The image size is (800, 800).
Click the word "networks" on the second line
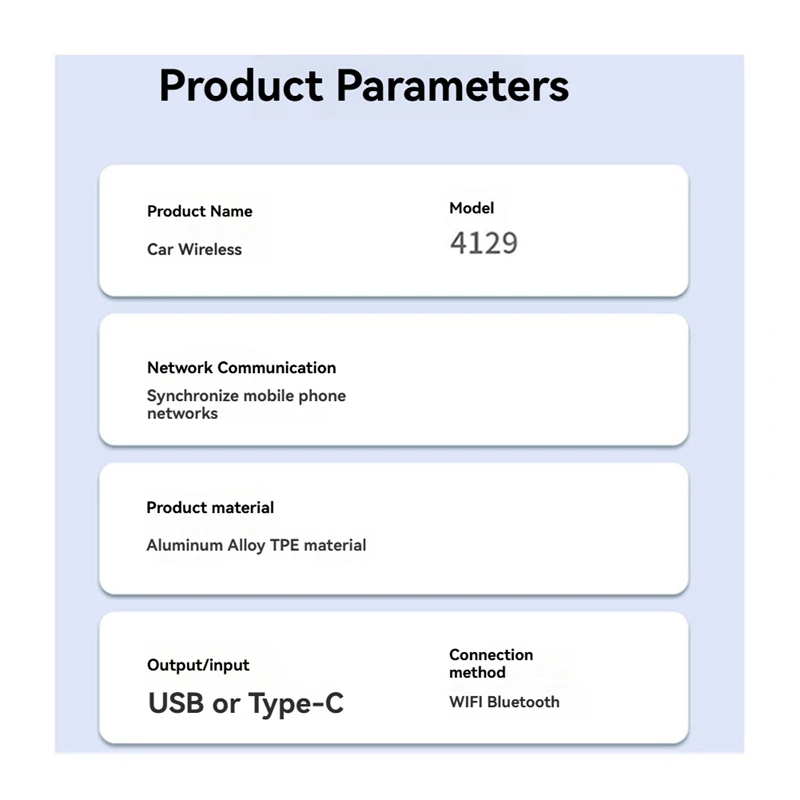coord(182,413)
